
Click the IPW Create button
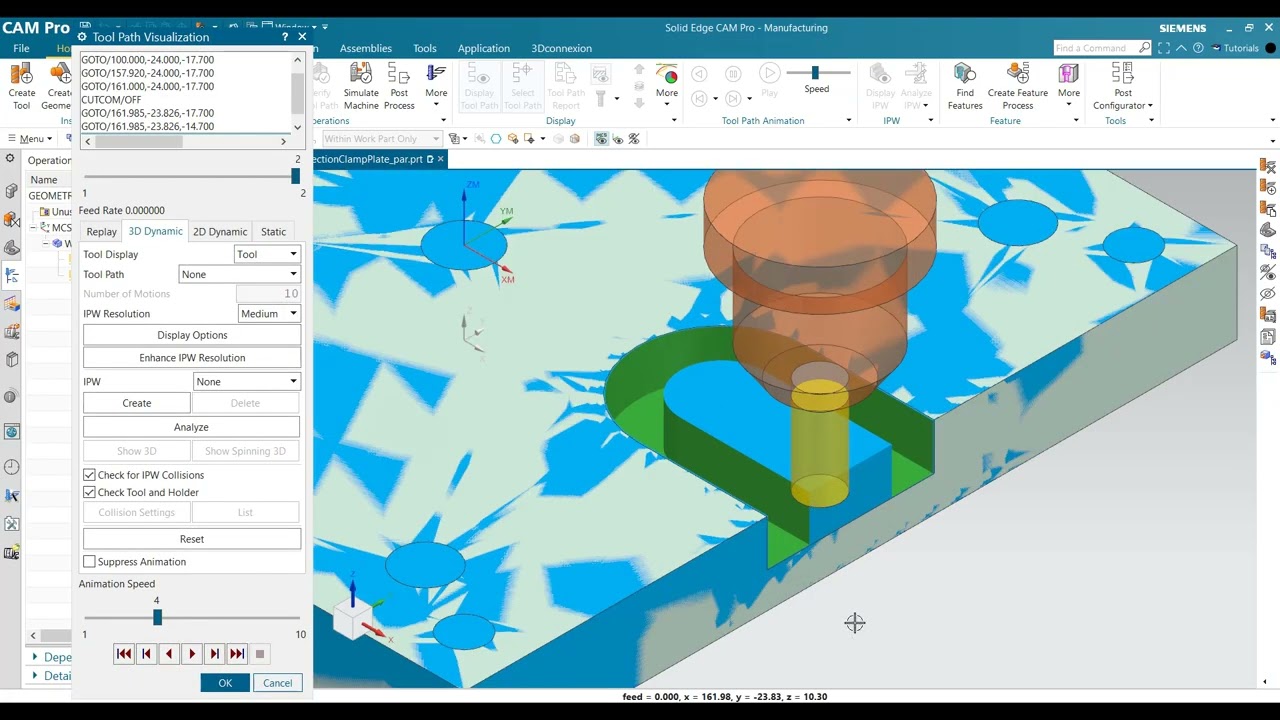(137, 403)
